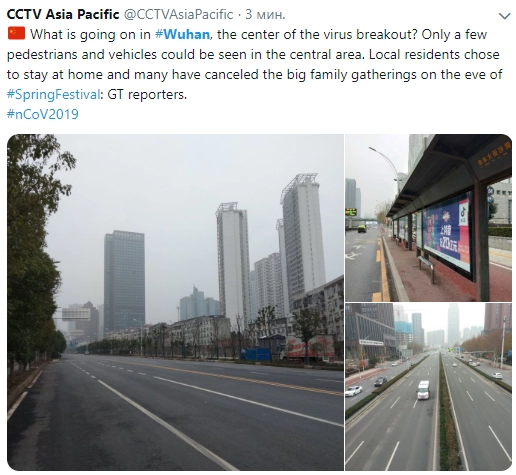The width and height of the screenshot is (516, 475).
Task: Click the tweet body text to expand it
Action: point(254,64)
